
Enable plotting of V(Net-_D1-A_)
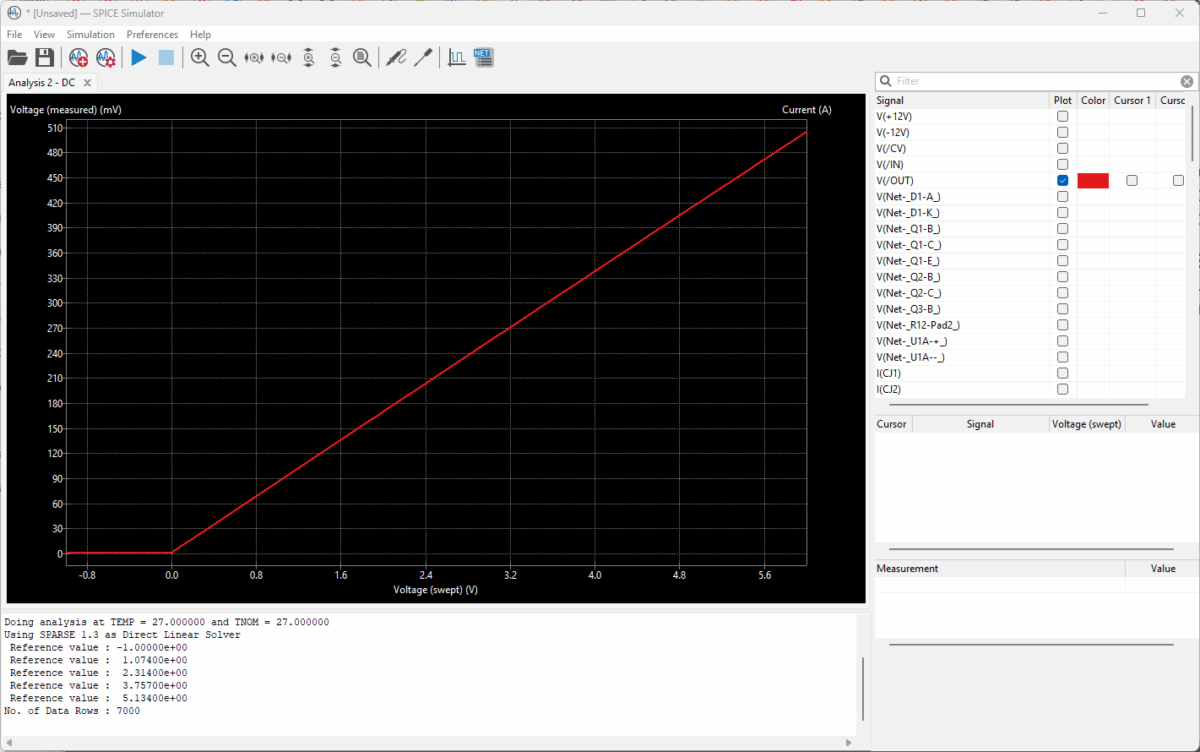pyautogui.click(x=1062, y=196)
